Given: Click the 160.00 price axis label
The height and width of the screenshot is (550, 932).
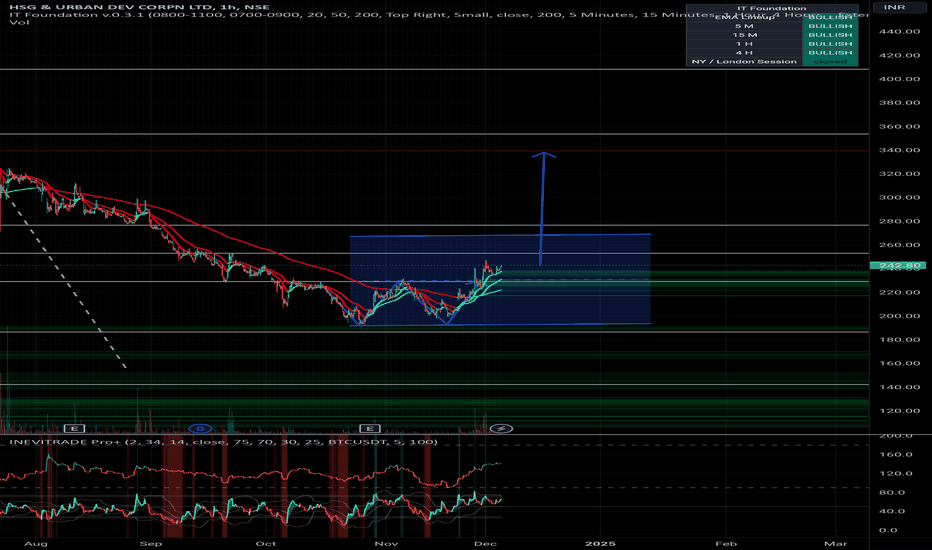Looking at the screenshot, I should (x=899, y=363).
